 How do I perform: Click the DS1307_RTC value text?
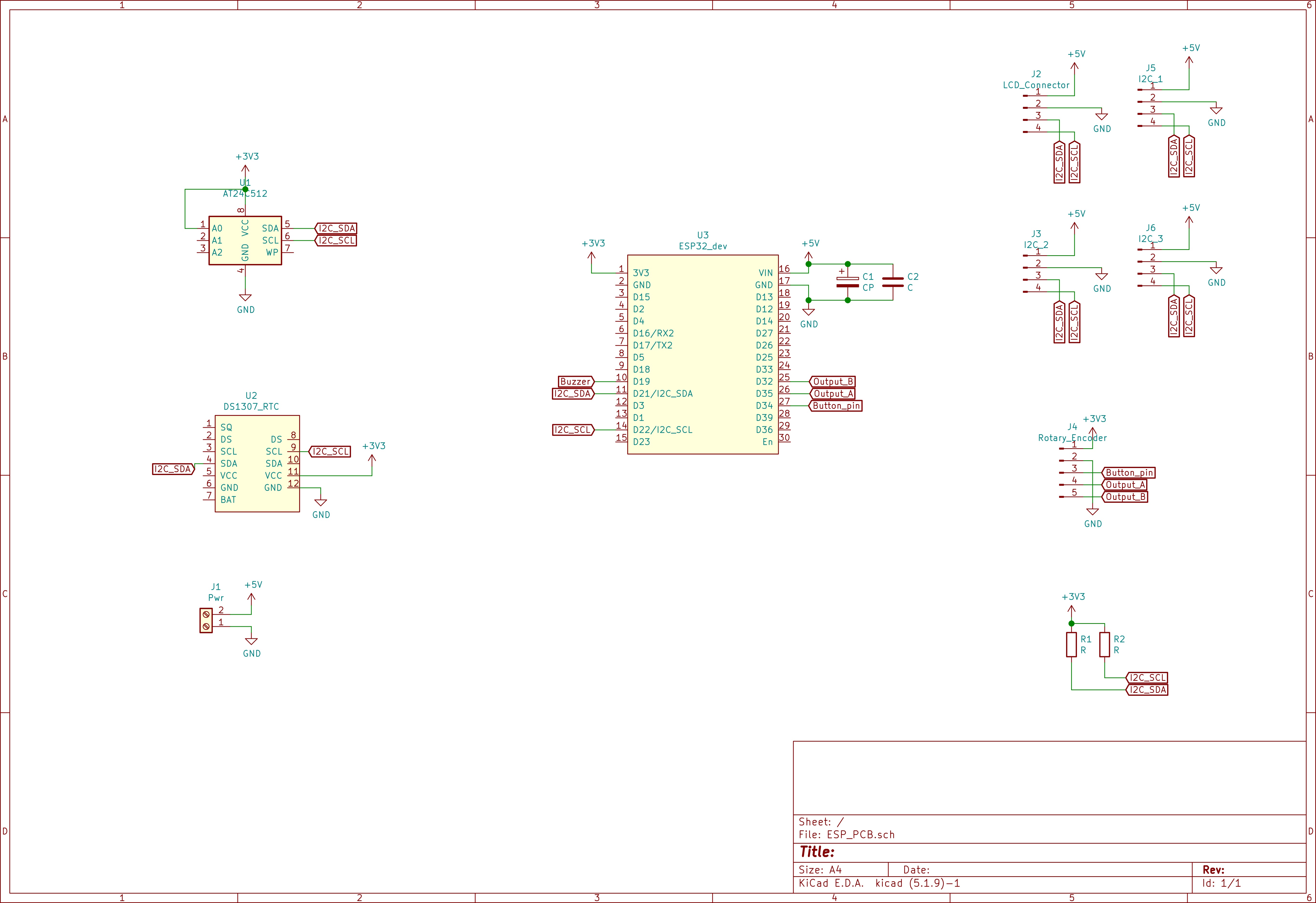[x=251, y=407]
